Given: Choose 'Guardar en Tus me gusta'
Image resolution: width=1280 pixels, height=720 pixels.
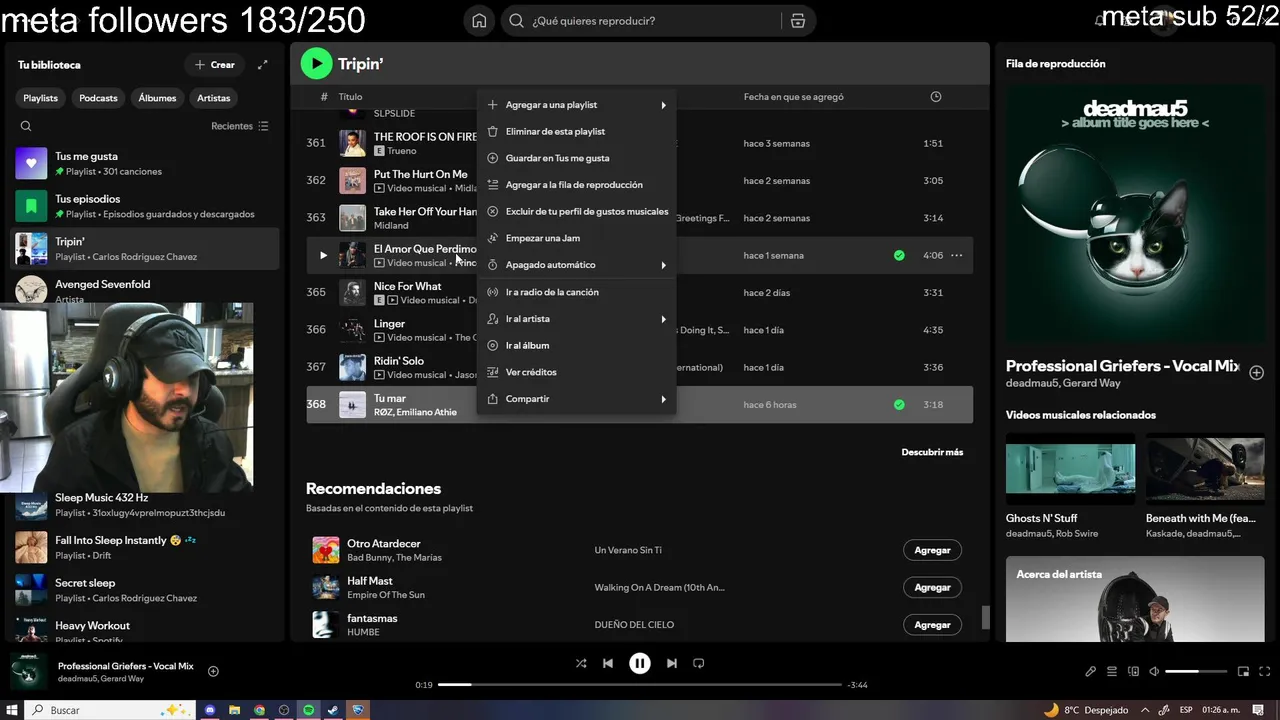Looking at the screenshot, I should [576, 158].
